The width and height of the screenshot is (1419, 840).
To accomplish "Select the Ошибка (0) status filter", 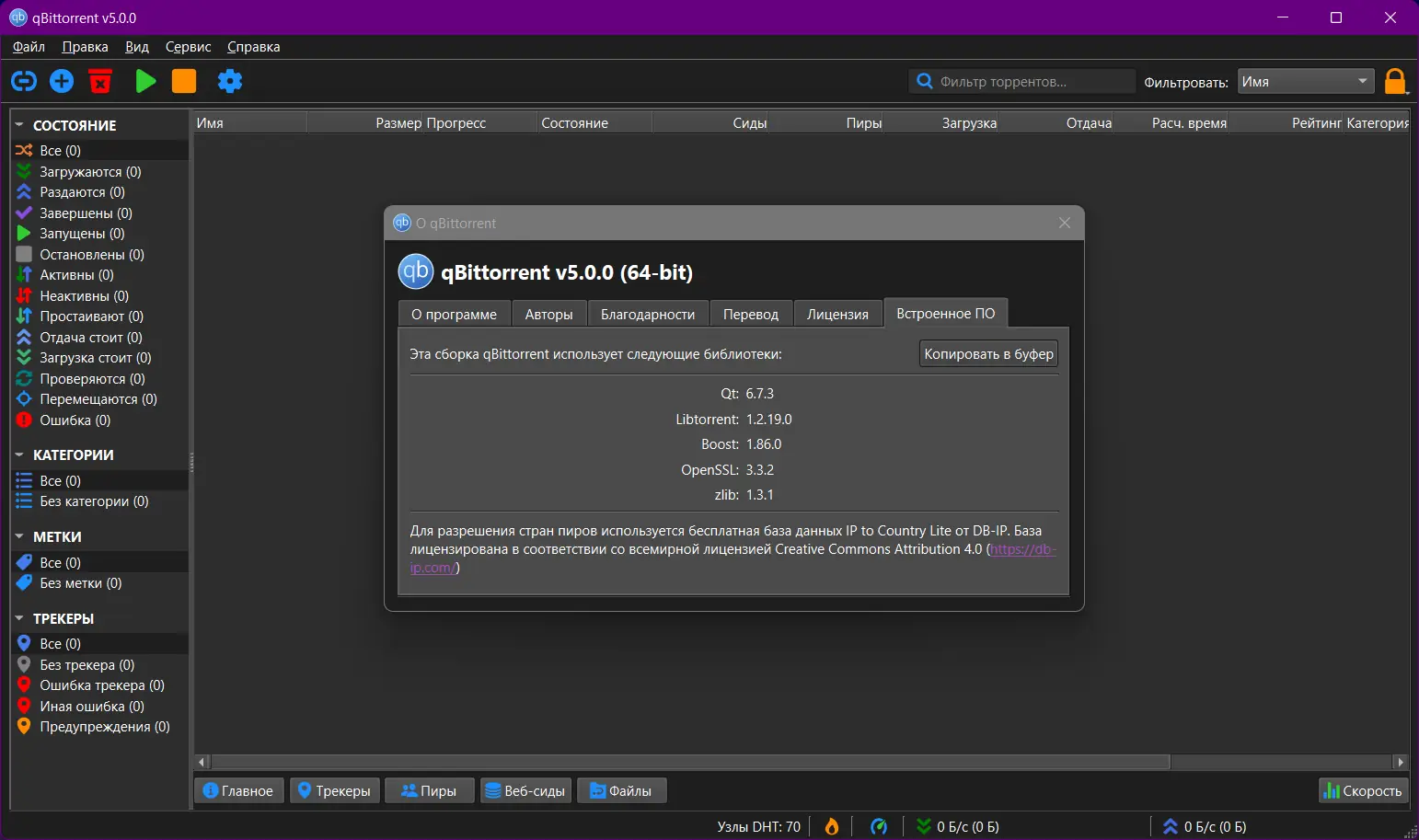I will click(x=99, y=420).
